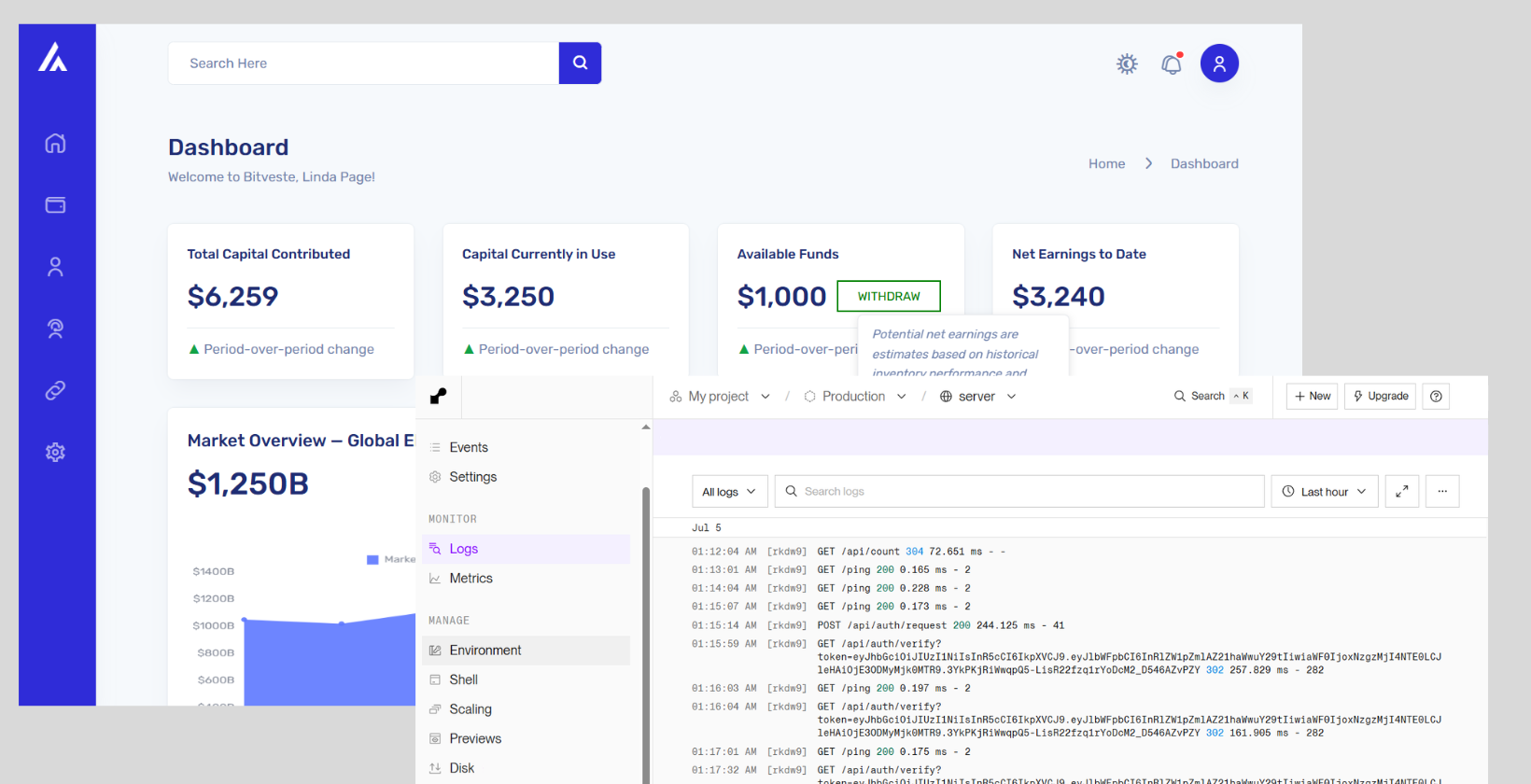Open the settings gear icon in sidebar
The height and width of the screenshot is (784, 1531).
pos(56,452)
